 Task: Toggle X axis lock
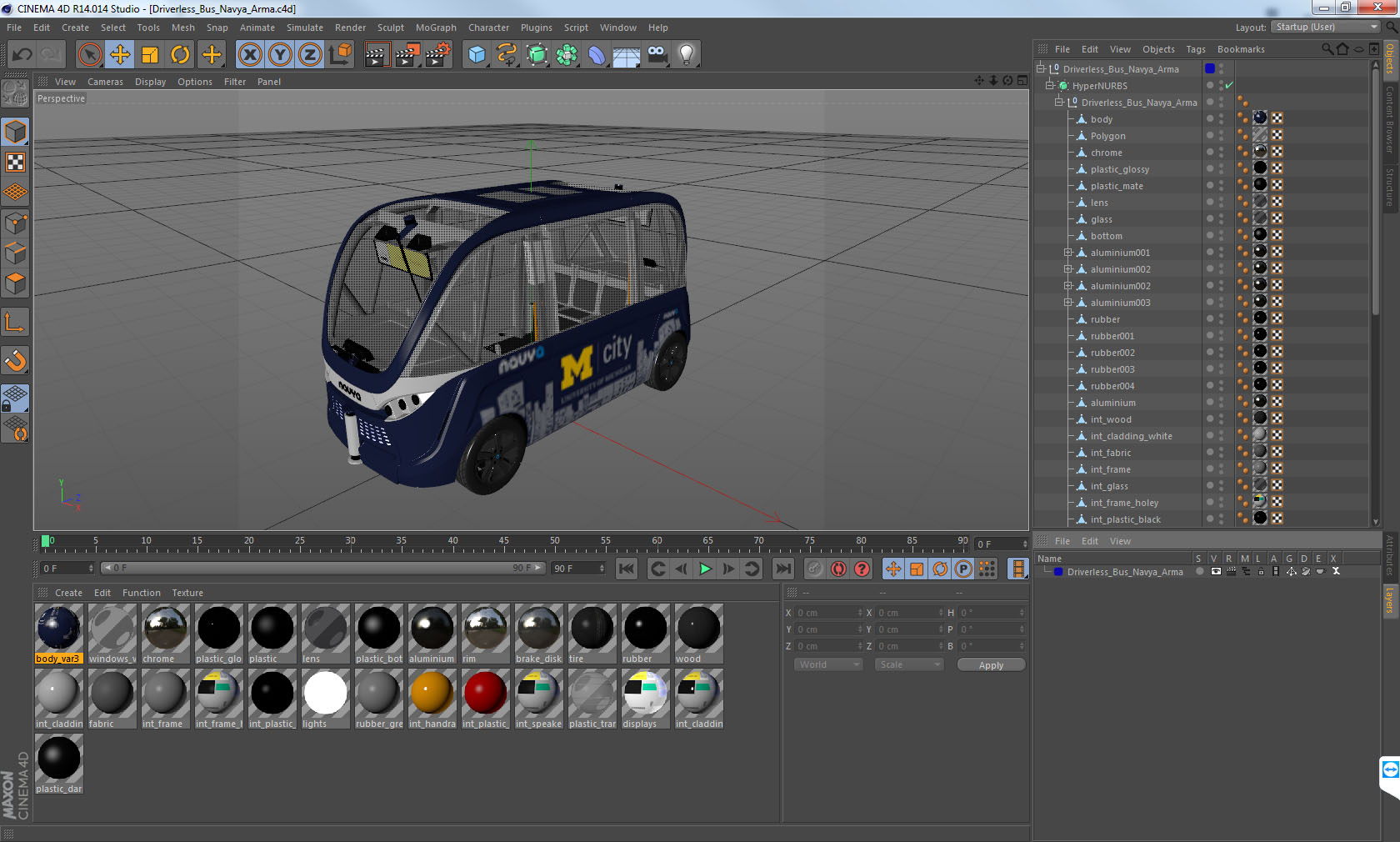(x=249, y=55)
